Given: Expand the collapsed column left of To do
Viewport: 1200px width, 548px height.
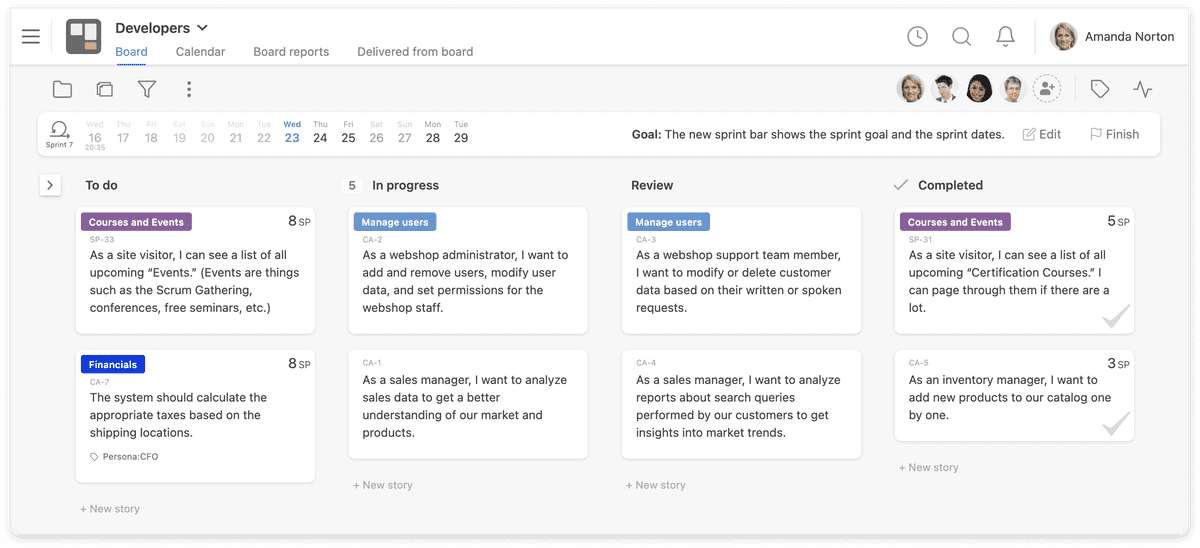Looking at the screenshot, I should (x=50, y=185).
